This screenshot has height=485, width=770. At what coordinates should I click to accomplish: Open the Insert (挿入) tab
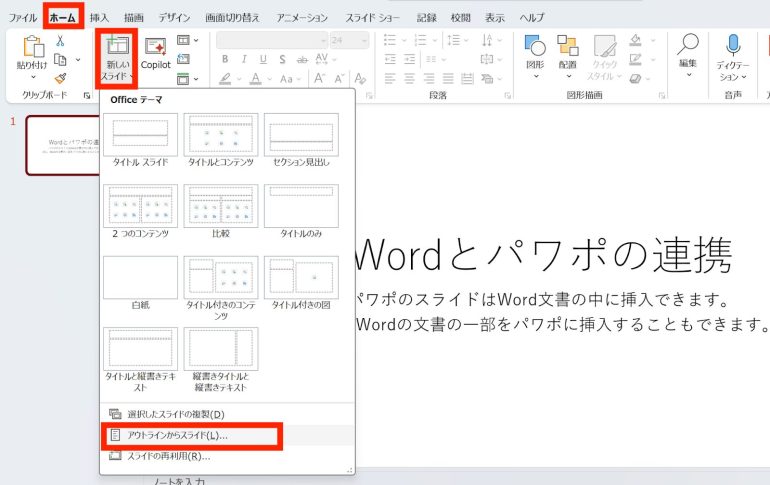tap(99, 18)
